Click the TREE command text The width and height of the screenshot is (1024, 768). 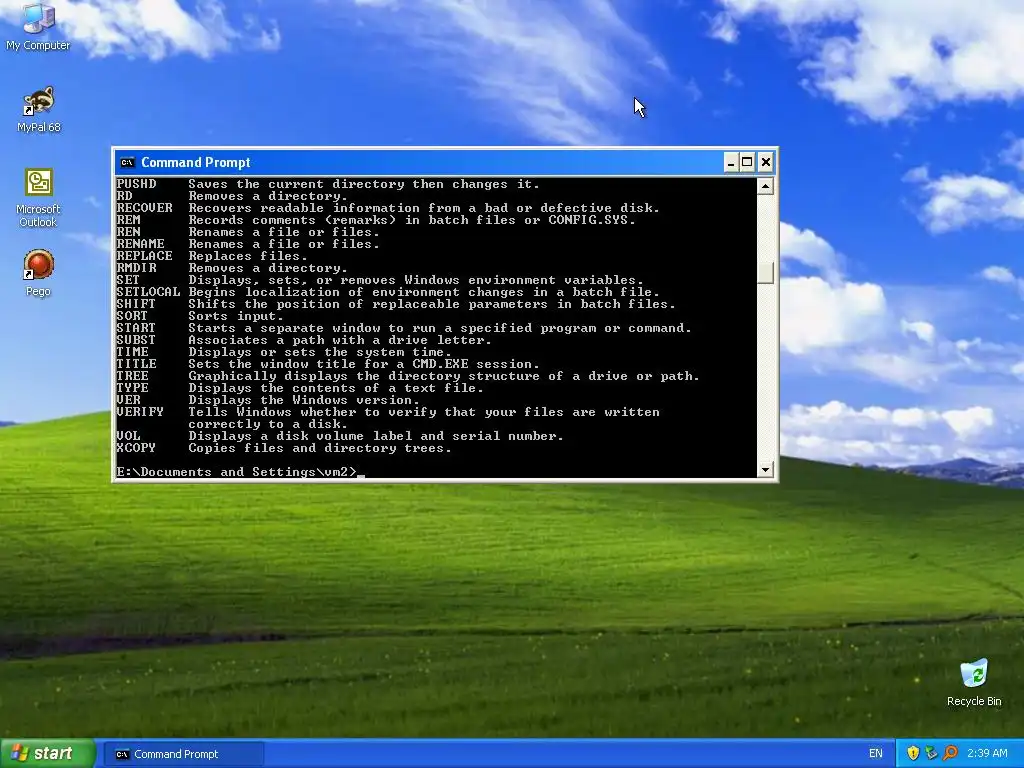tap(132, 376)
